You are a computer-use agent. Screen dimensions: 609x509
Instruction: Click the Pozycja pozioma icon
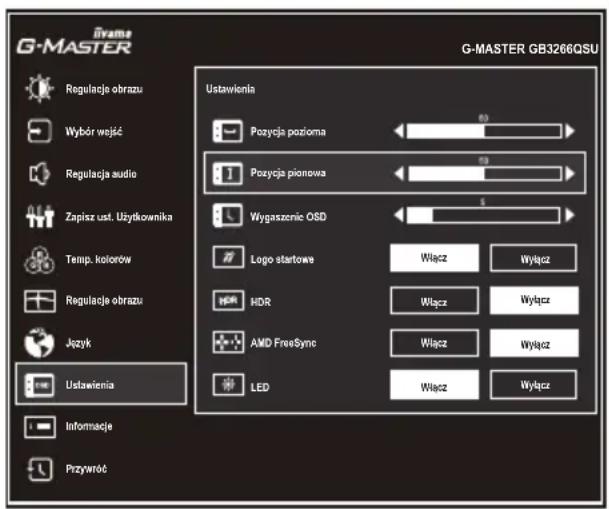point(228,131)
